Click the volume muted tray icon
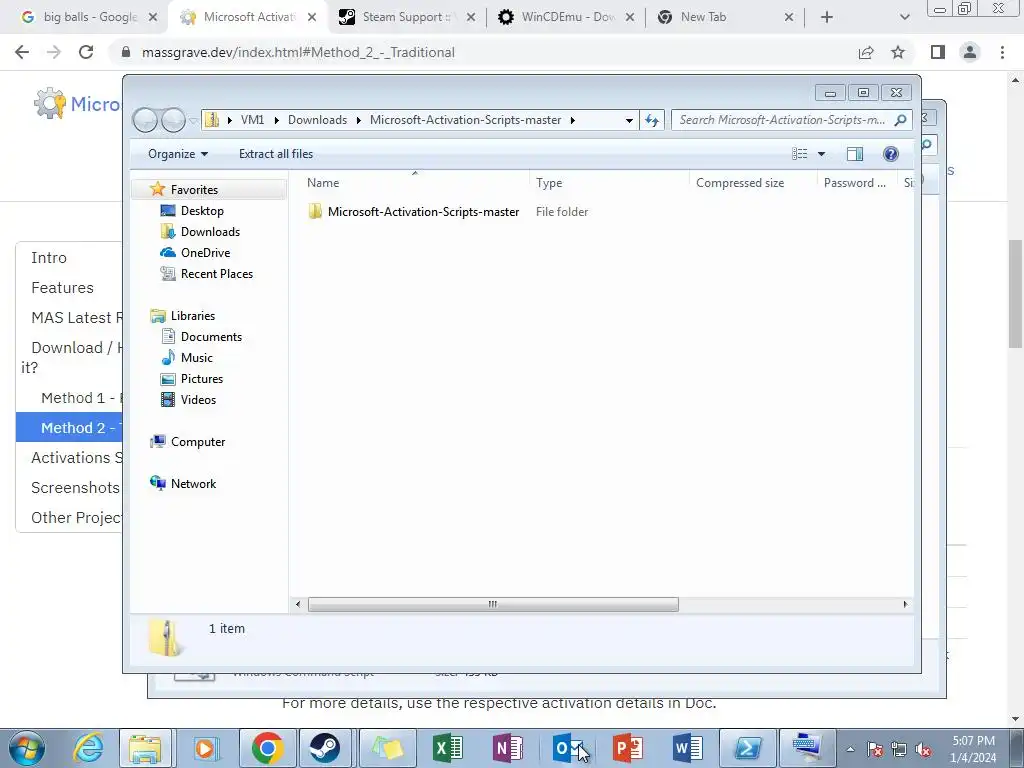This screenshot has width=1024, height=768. tap(923, 750)
